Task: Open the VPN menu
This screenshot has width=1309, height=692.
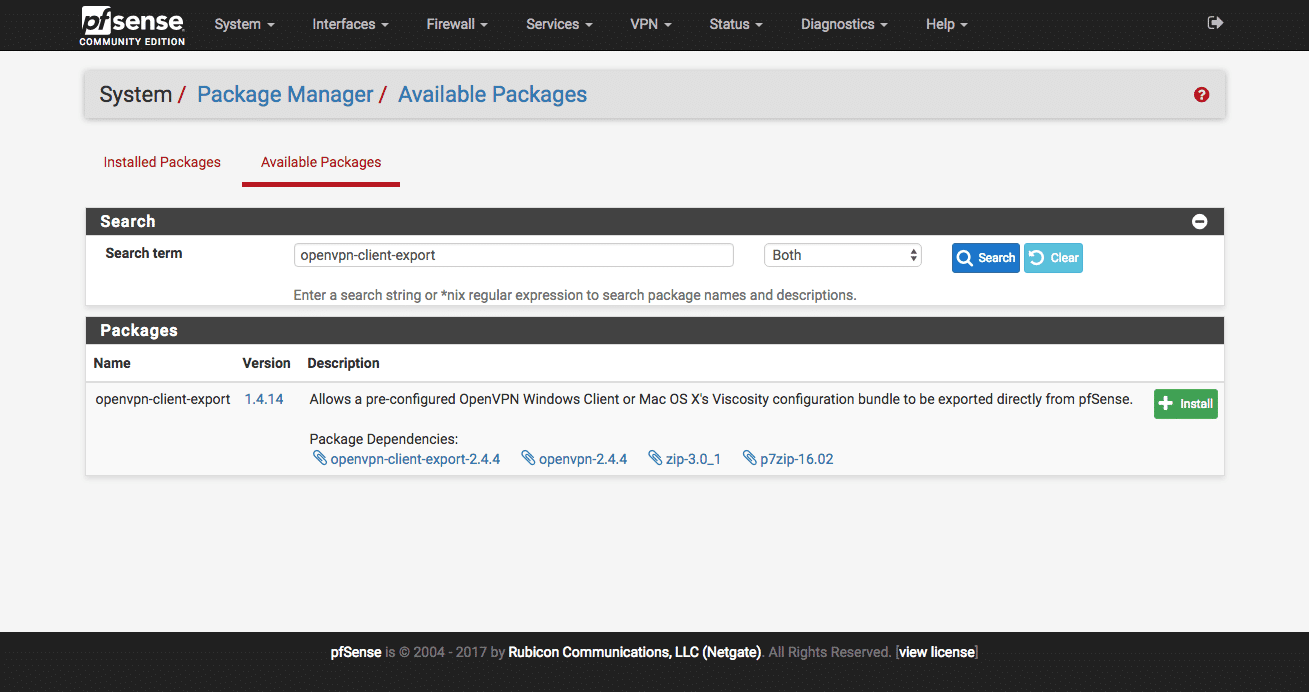Action: (x=651, y=24)
